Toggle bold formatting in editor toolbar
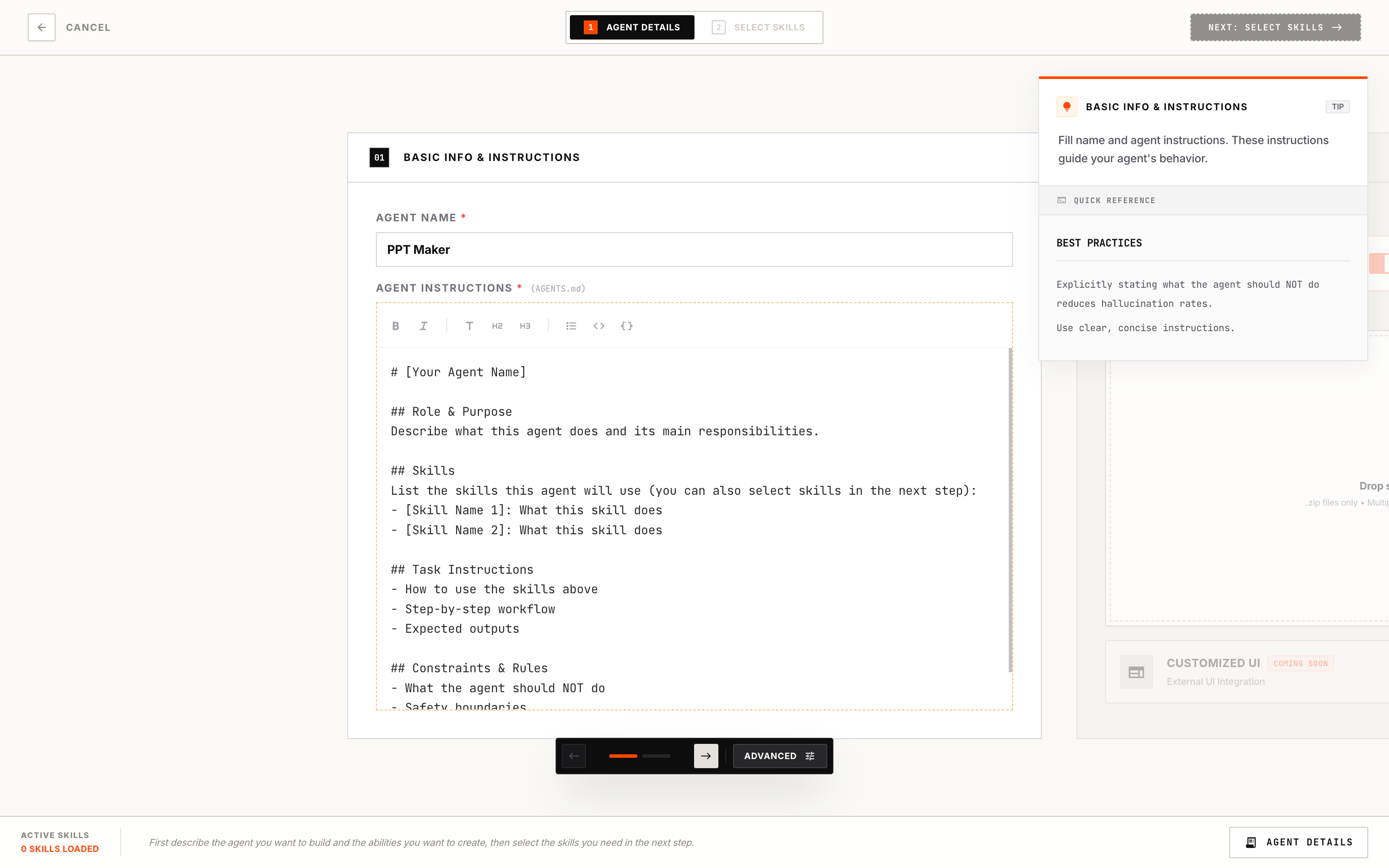This screenshot has height=868, width=1389. [x=395, y=326]
